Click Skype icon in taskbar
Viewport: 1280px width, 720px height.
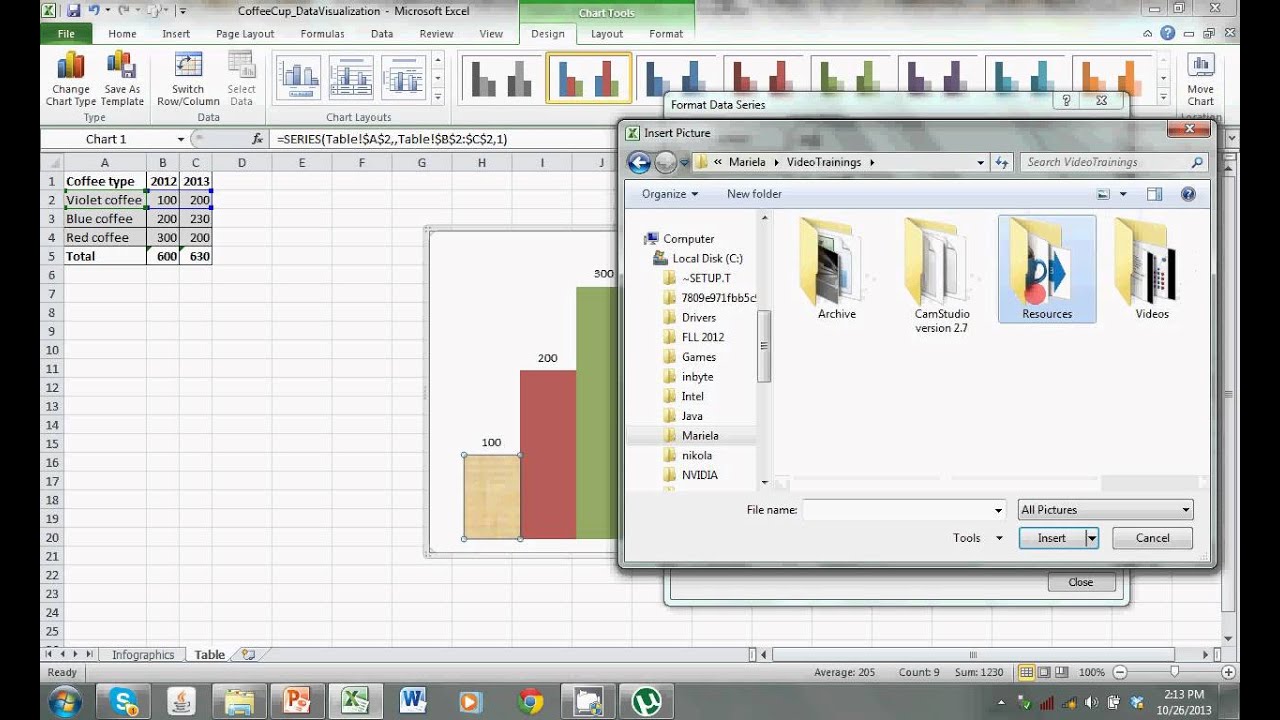(x=123, y=701)
